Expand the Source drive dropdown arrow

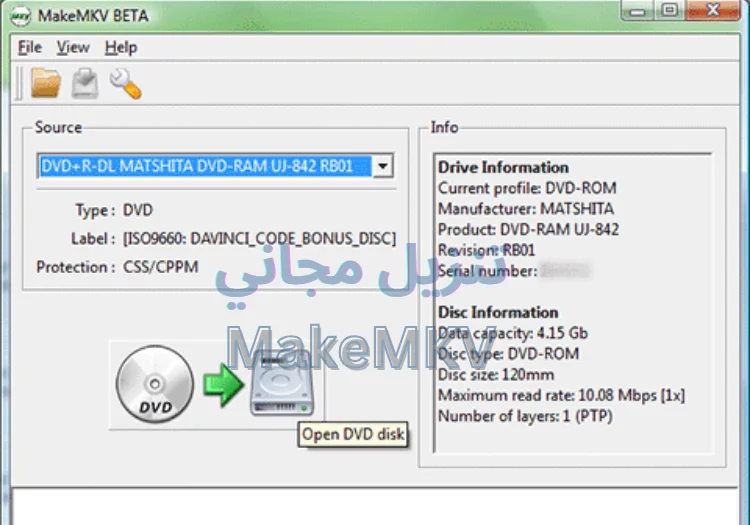coord(383,166)
